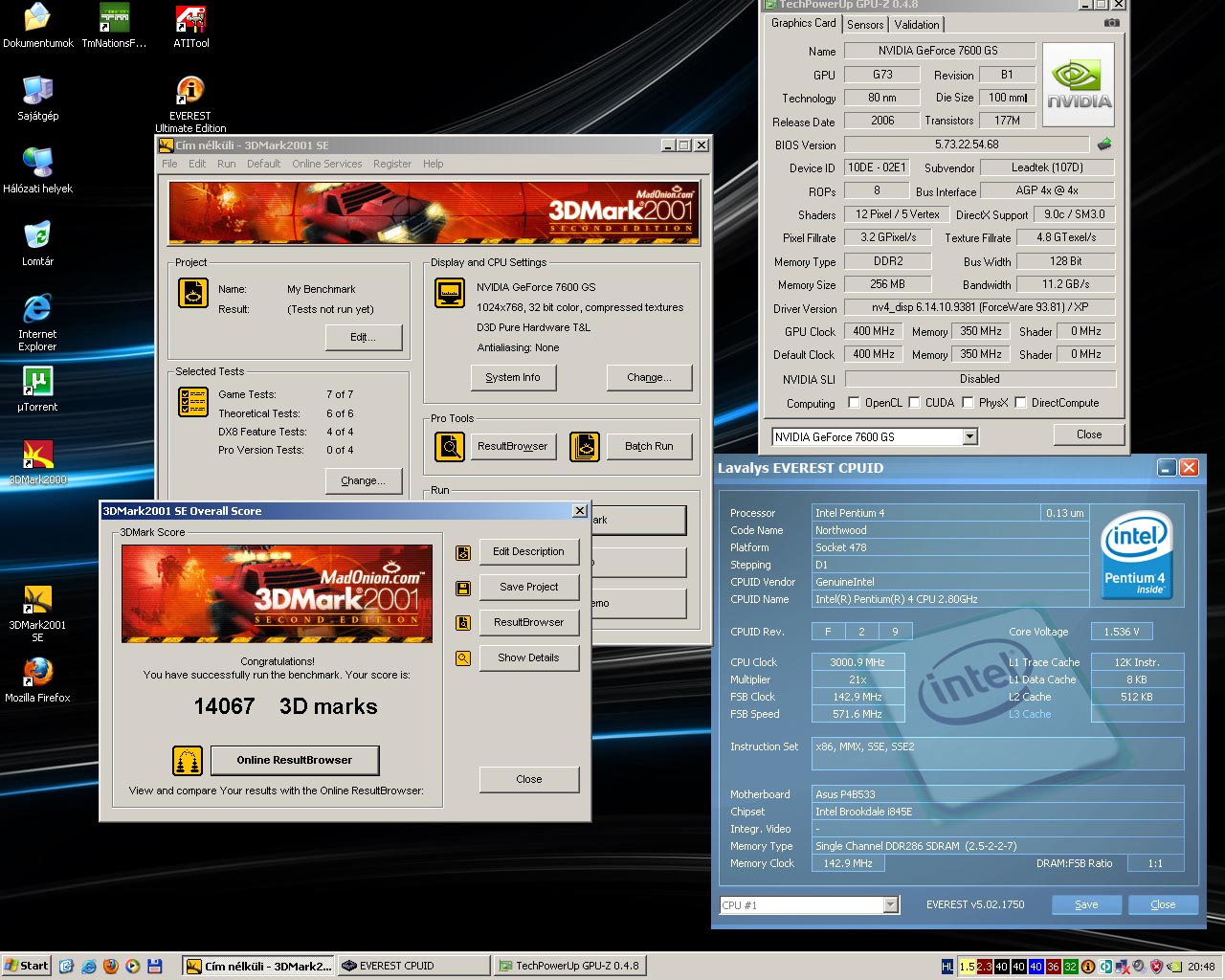Toggle the DirectCompute checkbox
This screenshot has height=980, width=1225.
point(1020,403)
